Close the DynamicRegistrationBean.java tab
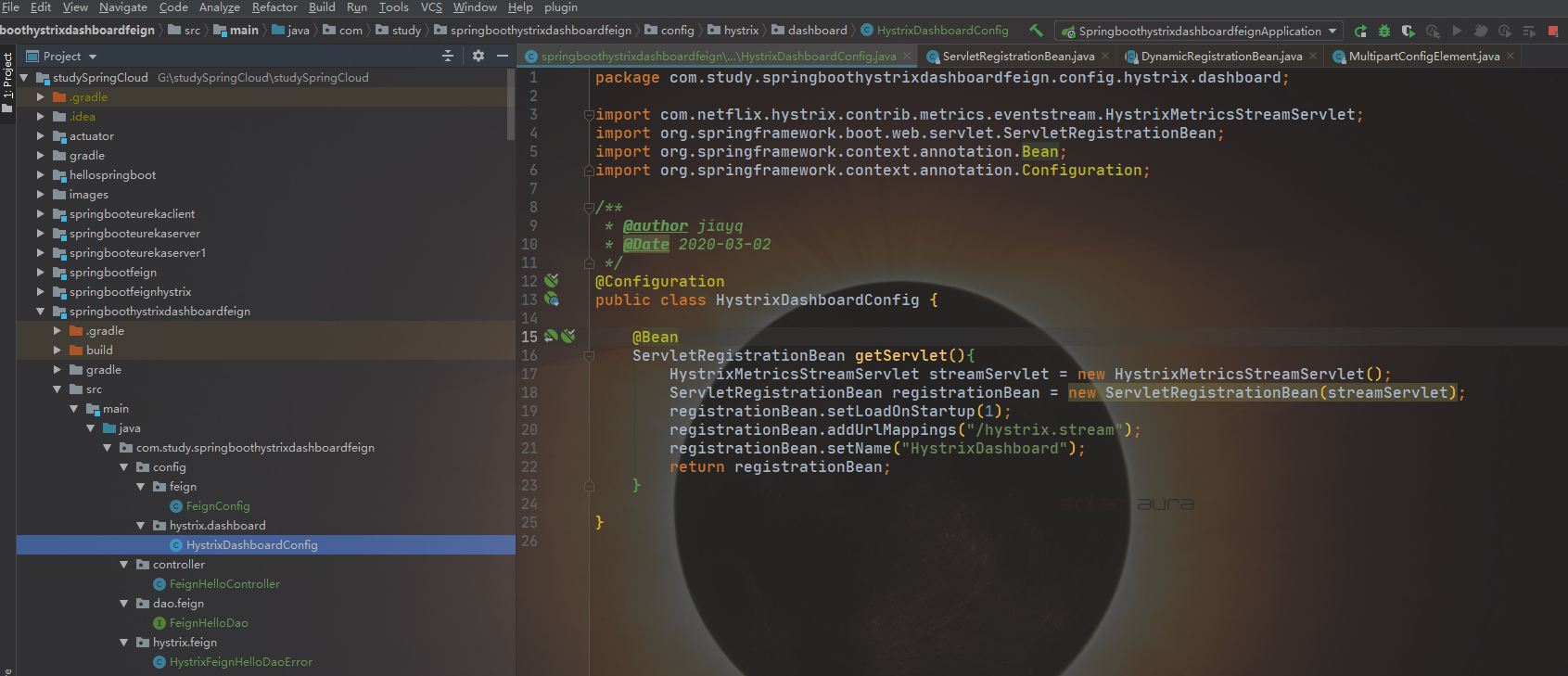 coord(1313,56)
